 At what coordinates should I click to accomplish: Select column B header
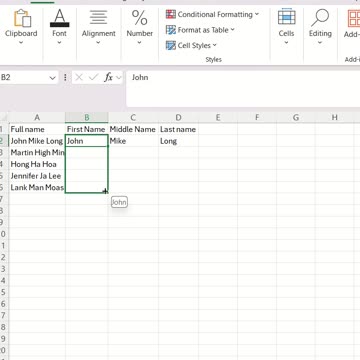pyautogui.click(x=87, y=117)
